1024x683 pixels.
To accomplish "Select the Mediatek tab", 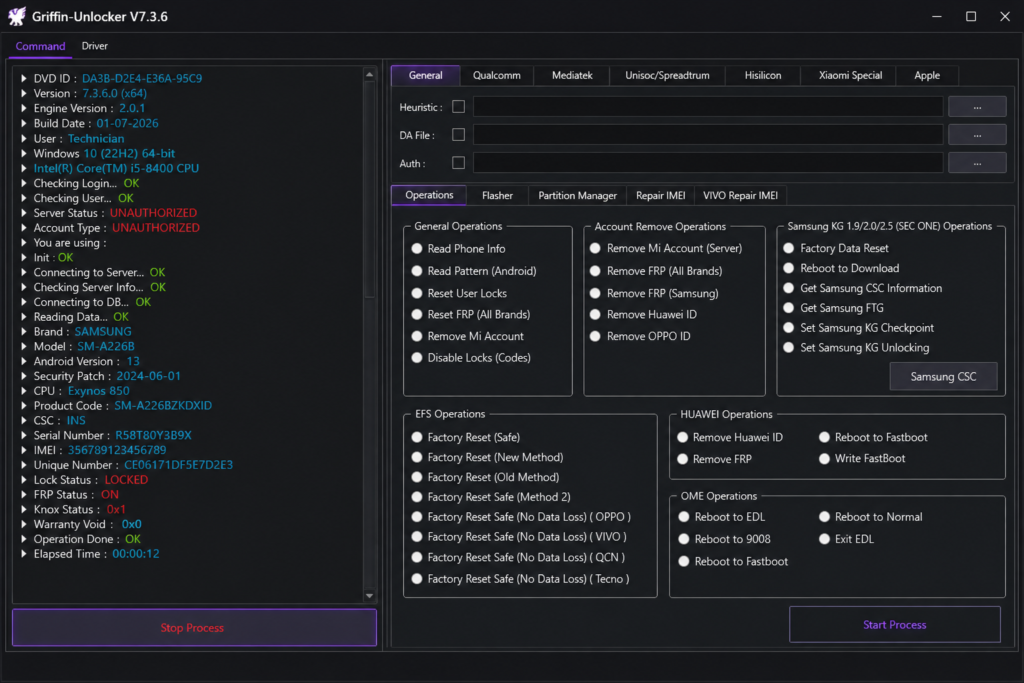I will (572, 75).
